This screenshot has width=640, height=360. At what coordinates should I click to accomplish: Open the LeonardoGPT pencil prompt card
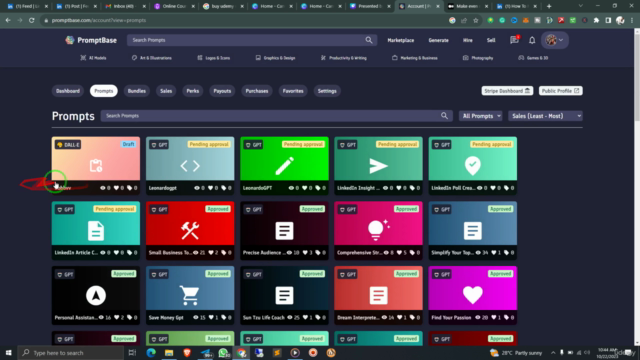click(x=284, y=166)
